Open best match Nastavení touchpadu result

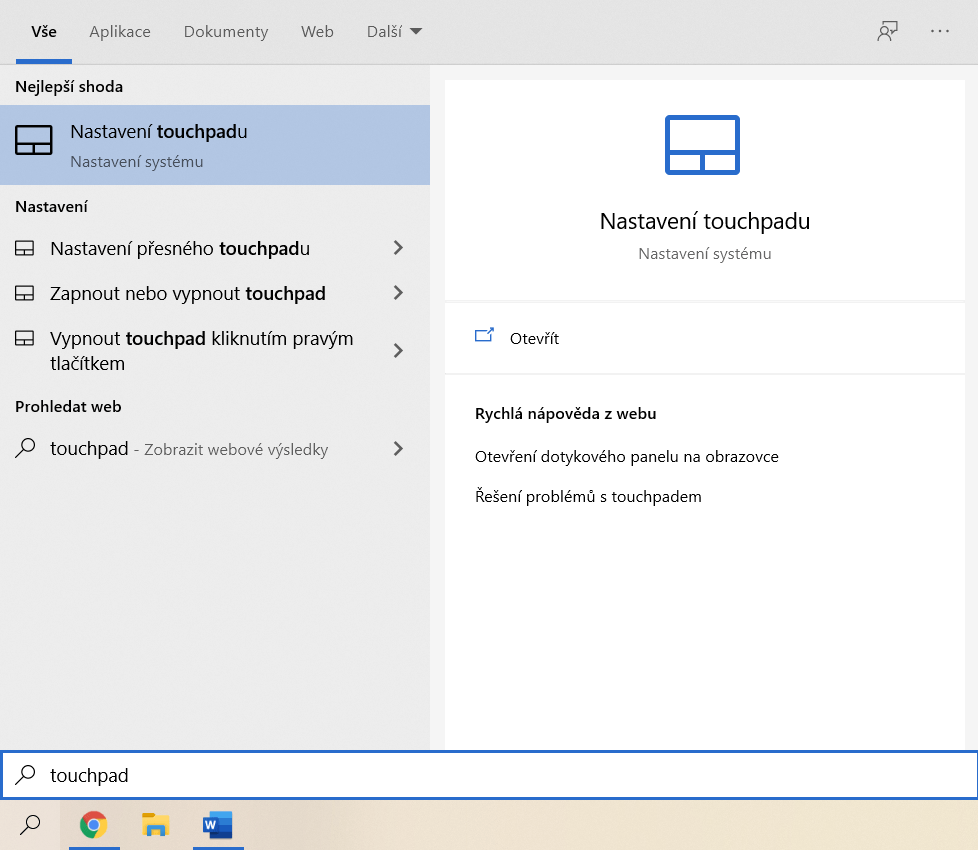tap(215, 145)
